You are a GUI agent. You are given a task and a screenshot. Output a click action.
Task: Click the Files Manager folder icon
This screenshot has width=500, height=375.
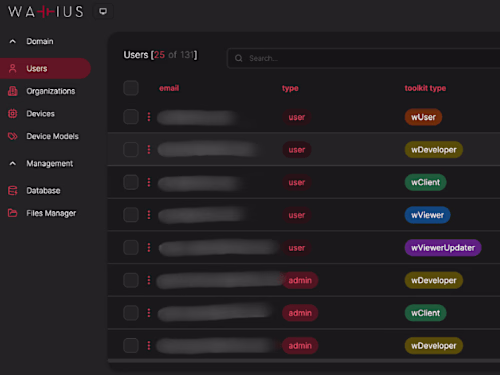13,213
